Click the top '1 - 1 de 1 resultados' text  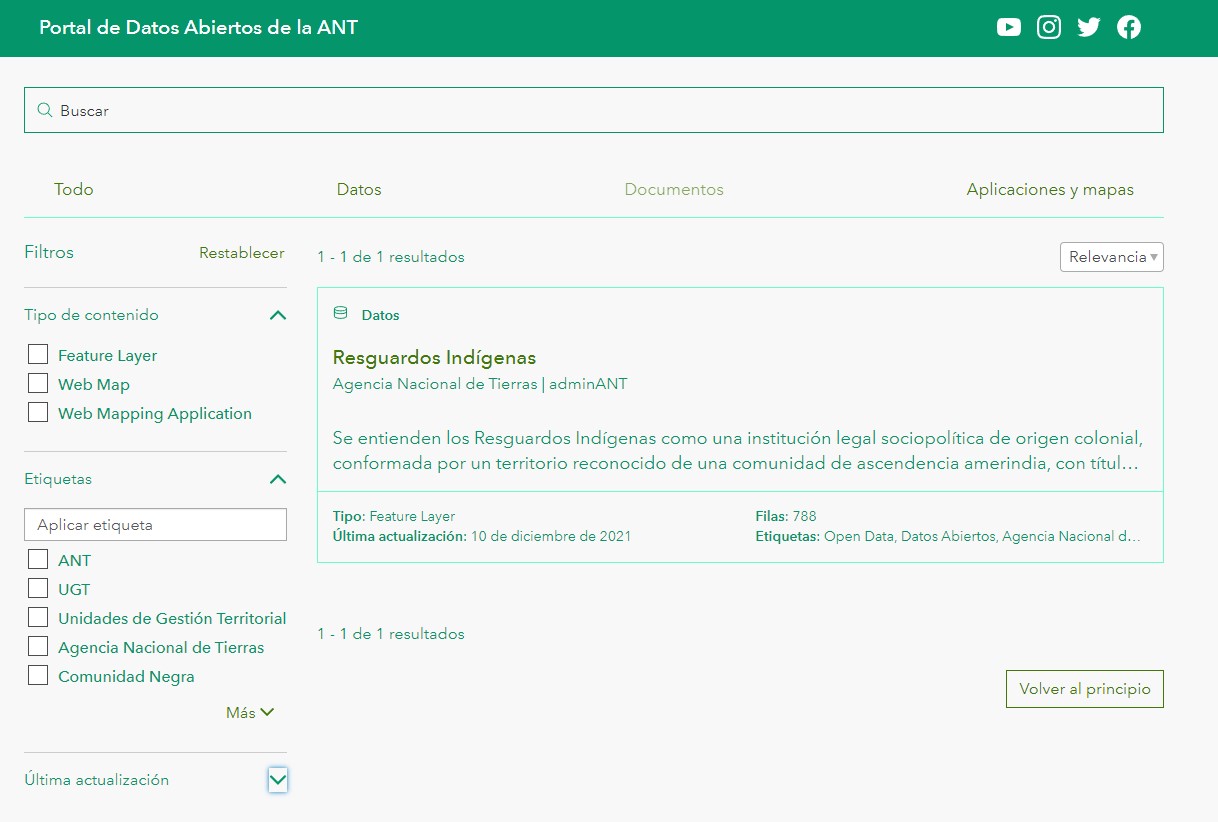(391, 257)
